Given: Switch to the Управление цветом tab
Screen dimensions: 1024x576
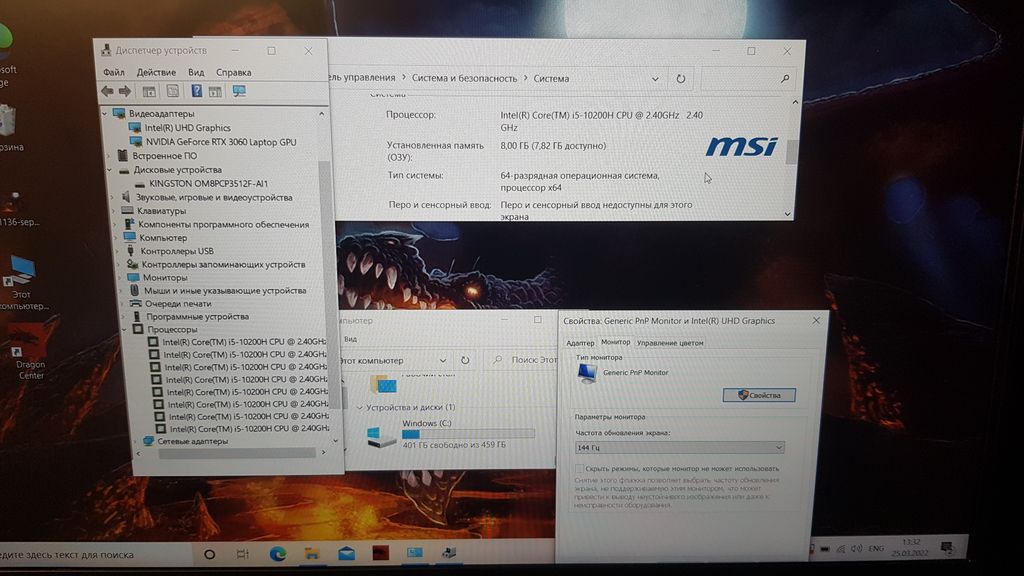Looking at the screenshot, I should (670, 342).
